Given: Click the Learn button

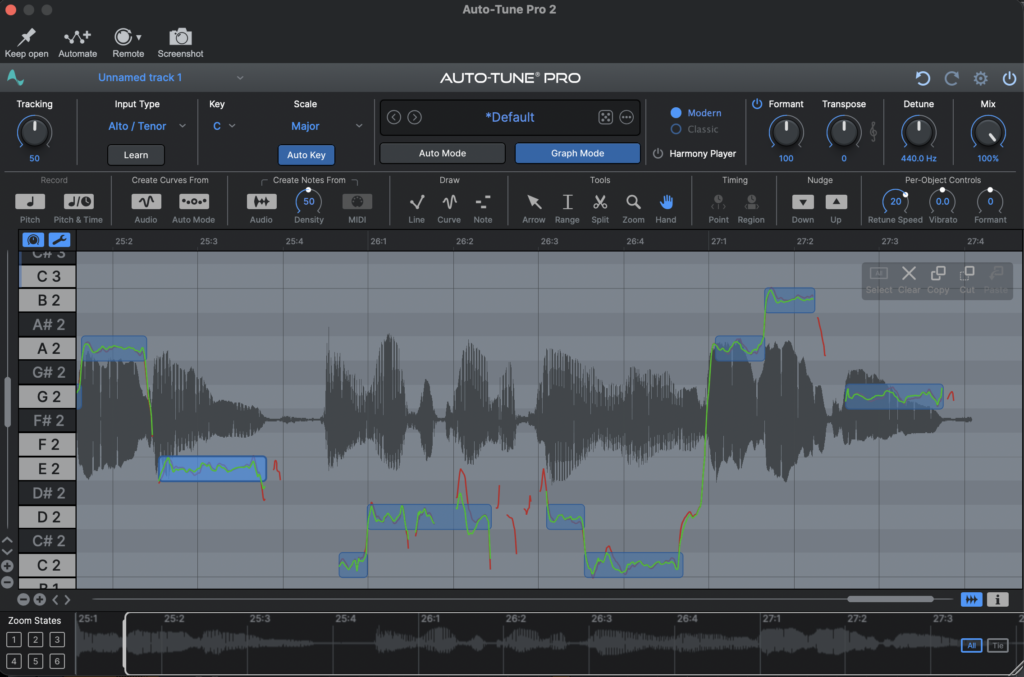Looking at the screenshot, I should coord(136,155).
